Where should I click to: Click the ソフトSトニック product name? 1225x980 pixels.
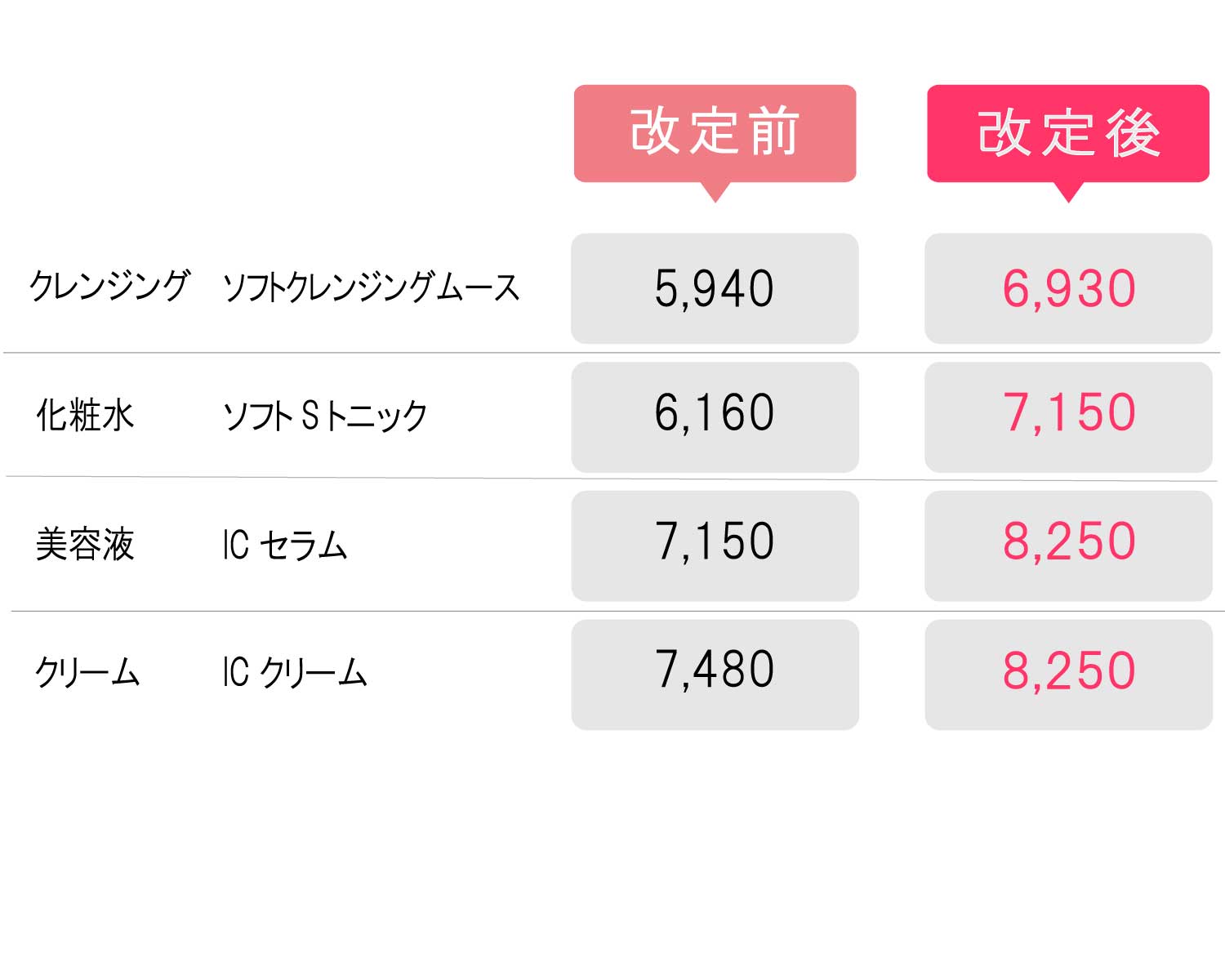coord(325,416)
